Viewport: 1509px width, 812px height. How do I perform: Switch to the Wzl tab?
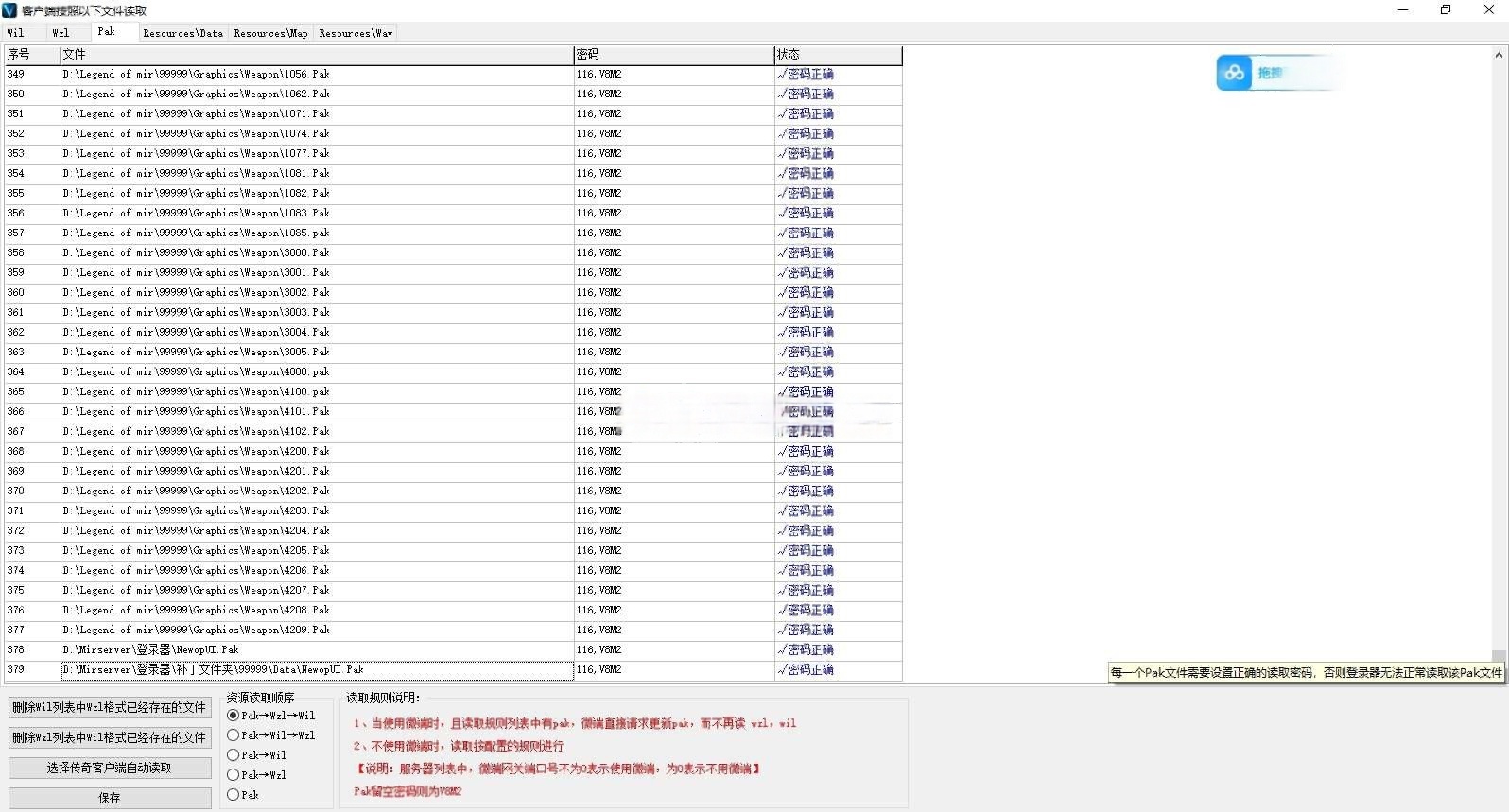(x=61, y=33)
